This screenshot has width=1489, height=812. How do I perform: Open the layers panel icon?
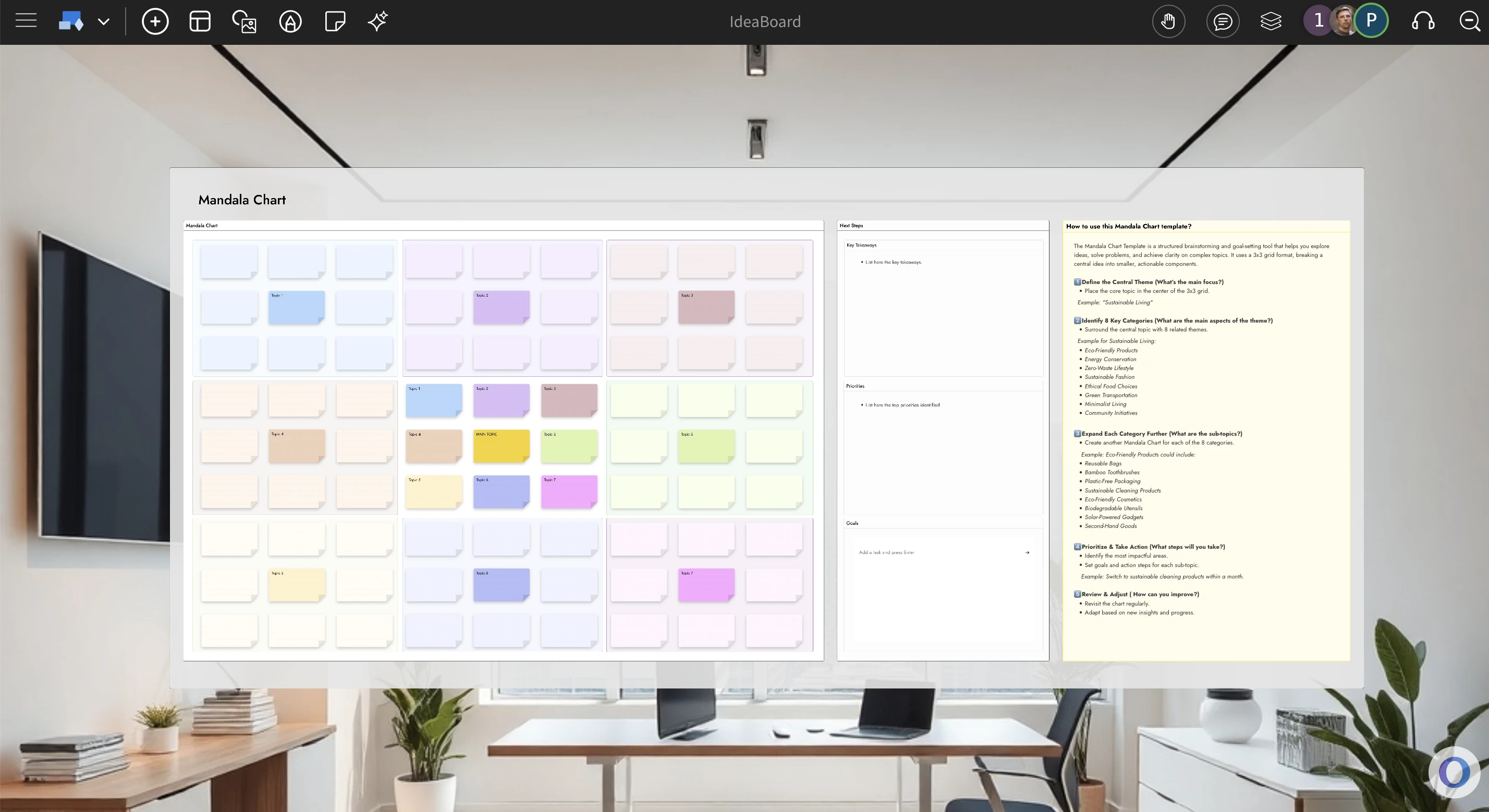pos(1271,21)
